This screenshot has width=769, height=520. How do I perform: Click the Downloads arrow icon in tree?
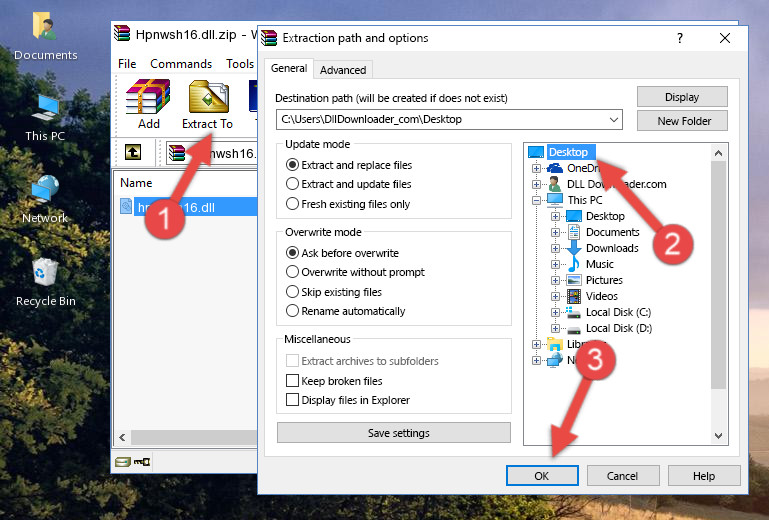[x=574, y=248]
